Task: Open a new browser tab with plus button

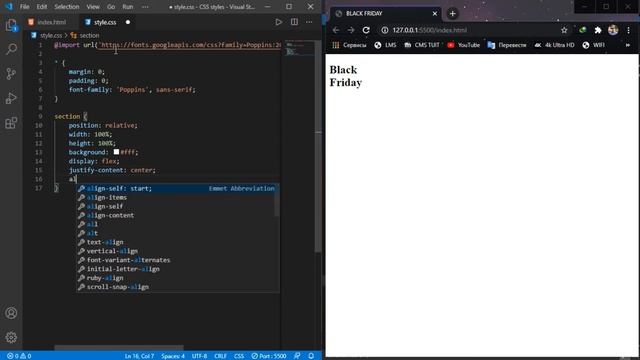Action: coord(452,13)
